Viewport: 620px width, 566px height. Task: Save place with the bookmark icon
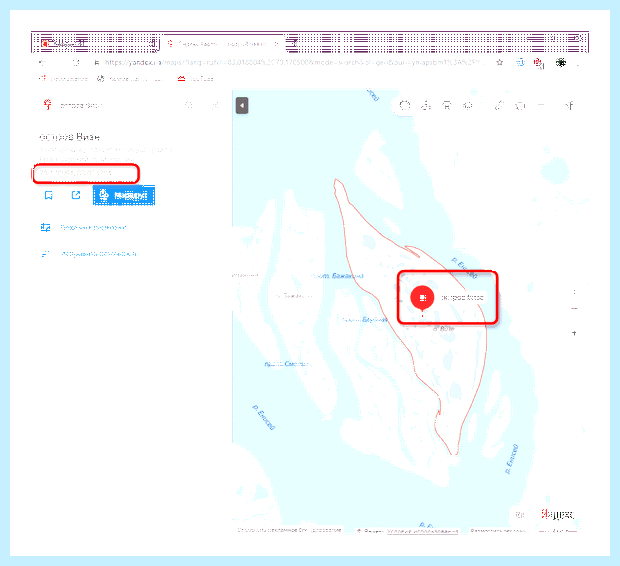pos(49,195)
